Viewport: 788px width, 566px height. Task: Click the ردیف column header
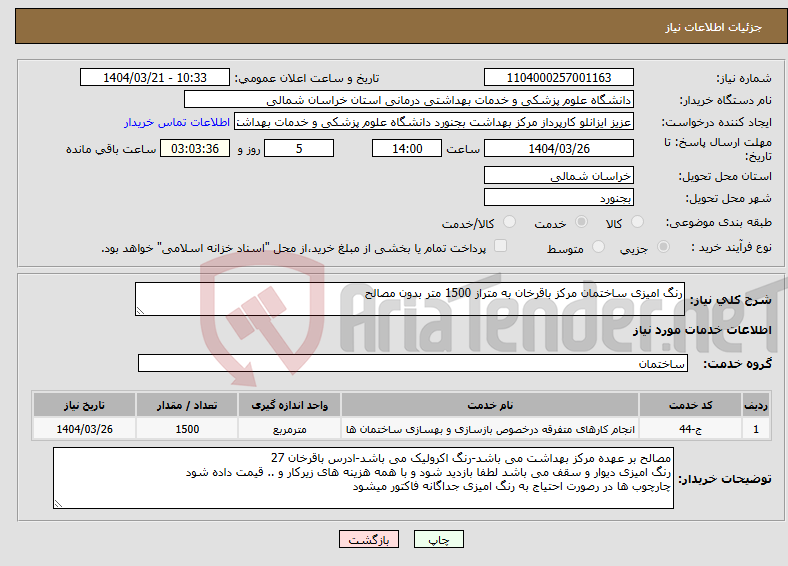(x=756, y=405)
